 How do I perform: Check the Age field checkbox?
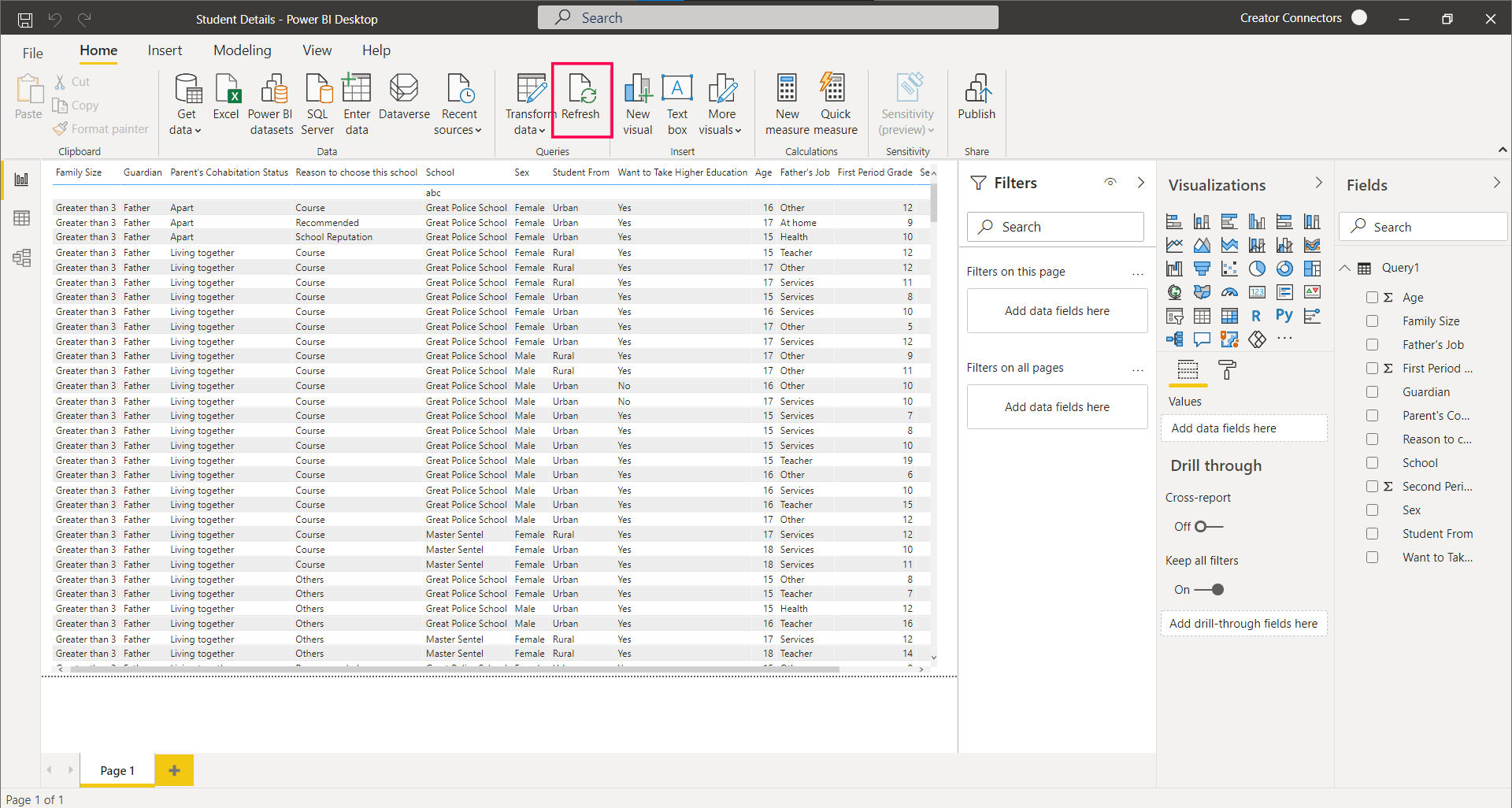coord(1372,298)
